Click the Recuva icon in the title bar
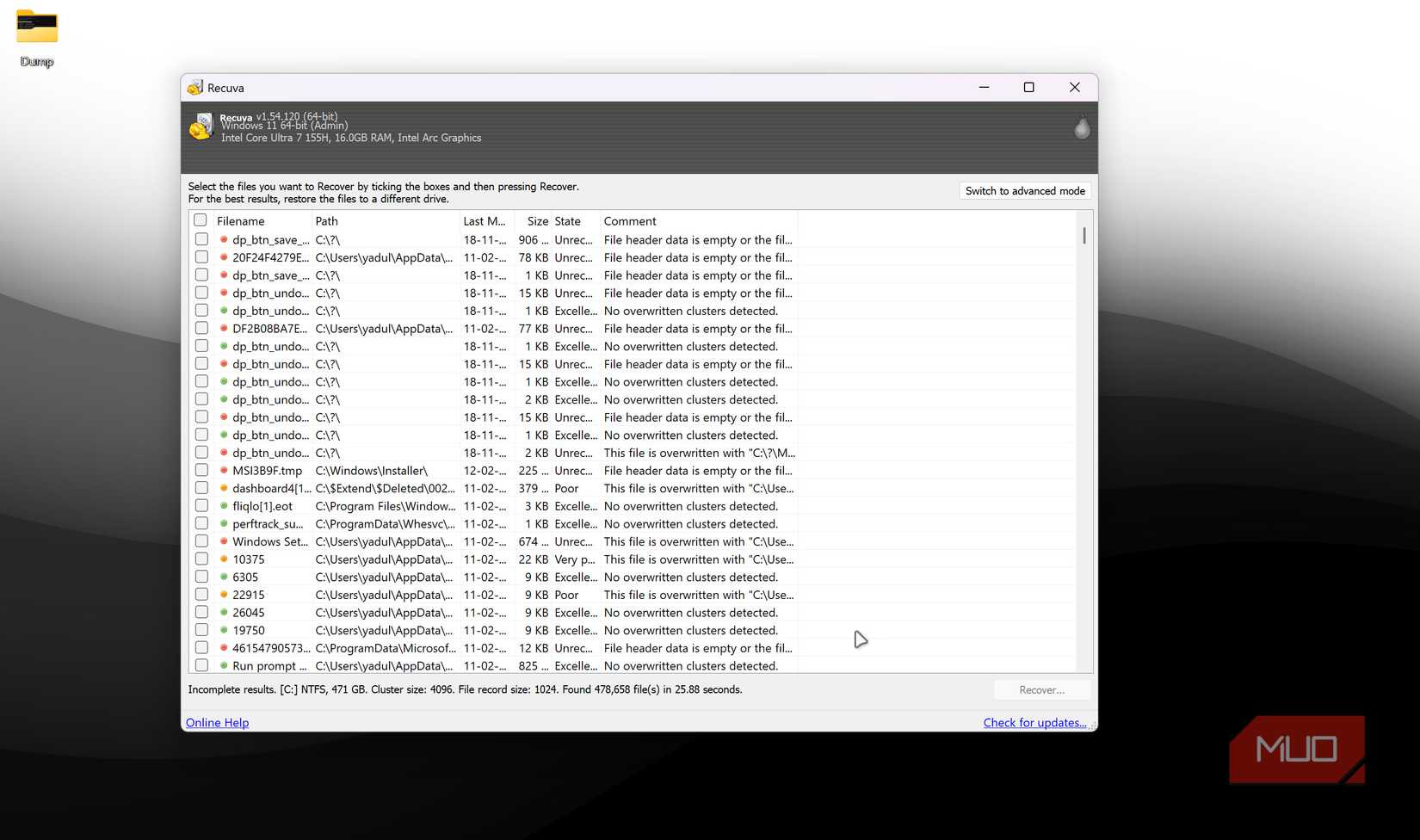This screenshot has height=840, width=1420. [195, 88]
